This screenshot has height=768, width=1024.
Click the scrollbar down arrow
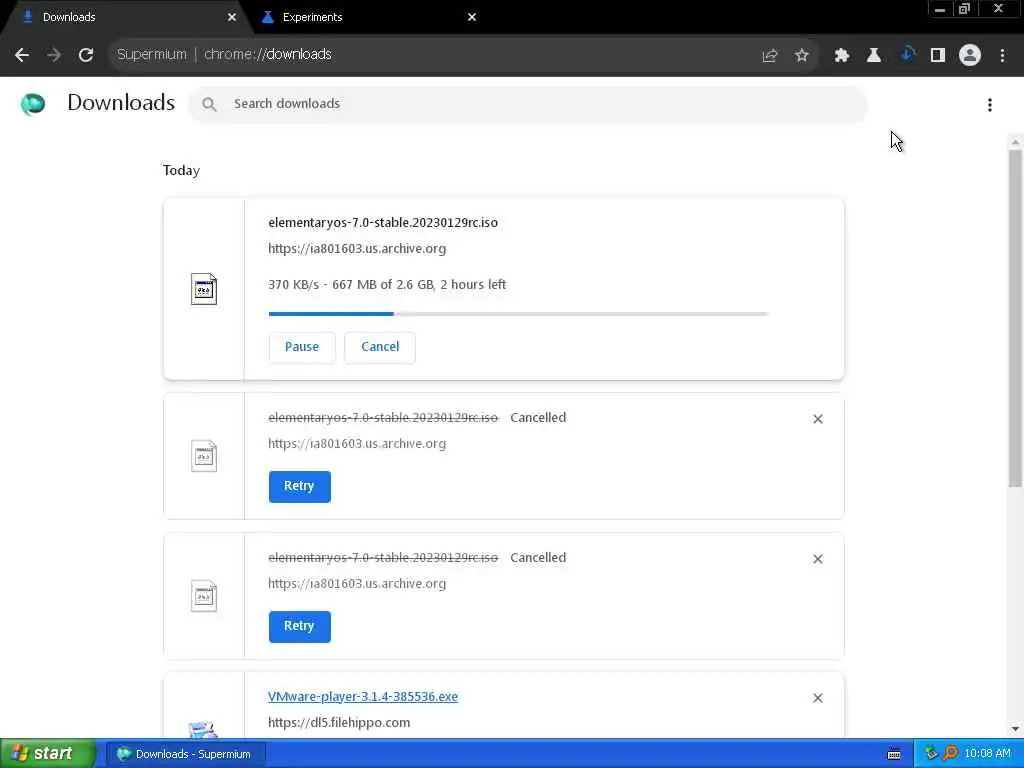(x=1016, y=729)
